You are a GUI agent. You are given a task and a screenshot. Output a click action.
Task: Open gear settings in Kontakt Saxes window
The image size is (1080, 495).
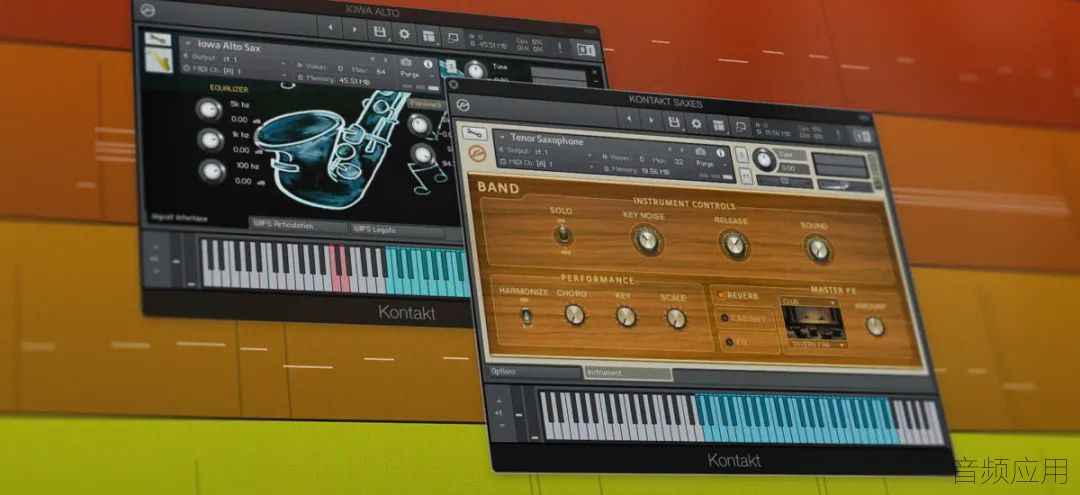click(x=696, y=123)
